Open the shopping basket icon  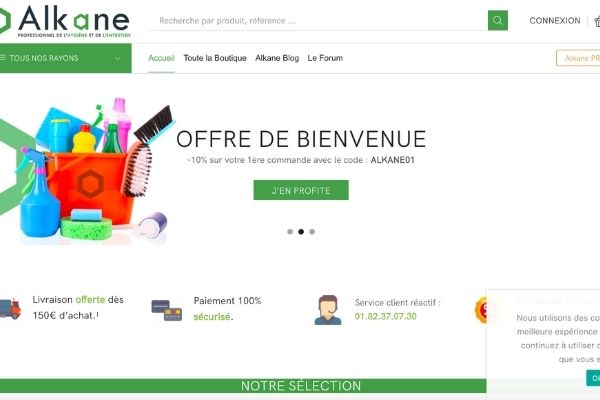(x=597, y=21)
